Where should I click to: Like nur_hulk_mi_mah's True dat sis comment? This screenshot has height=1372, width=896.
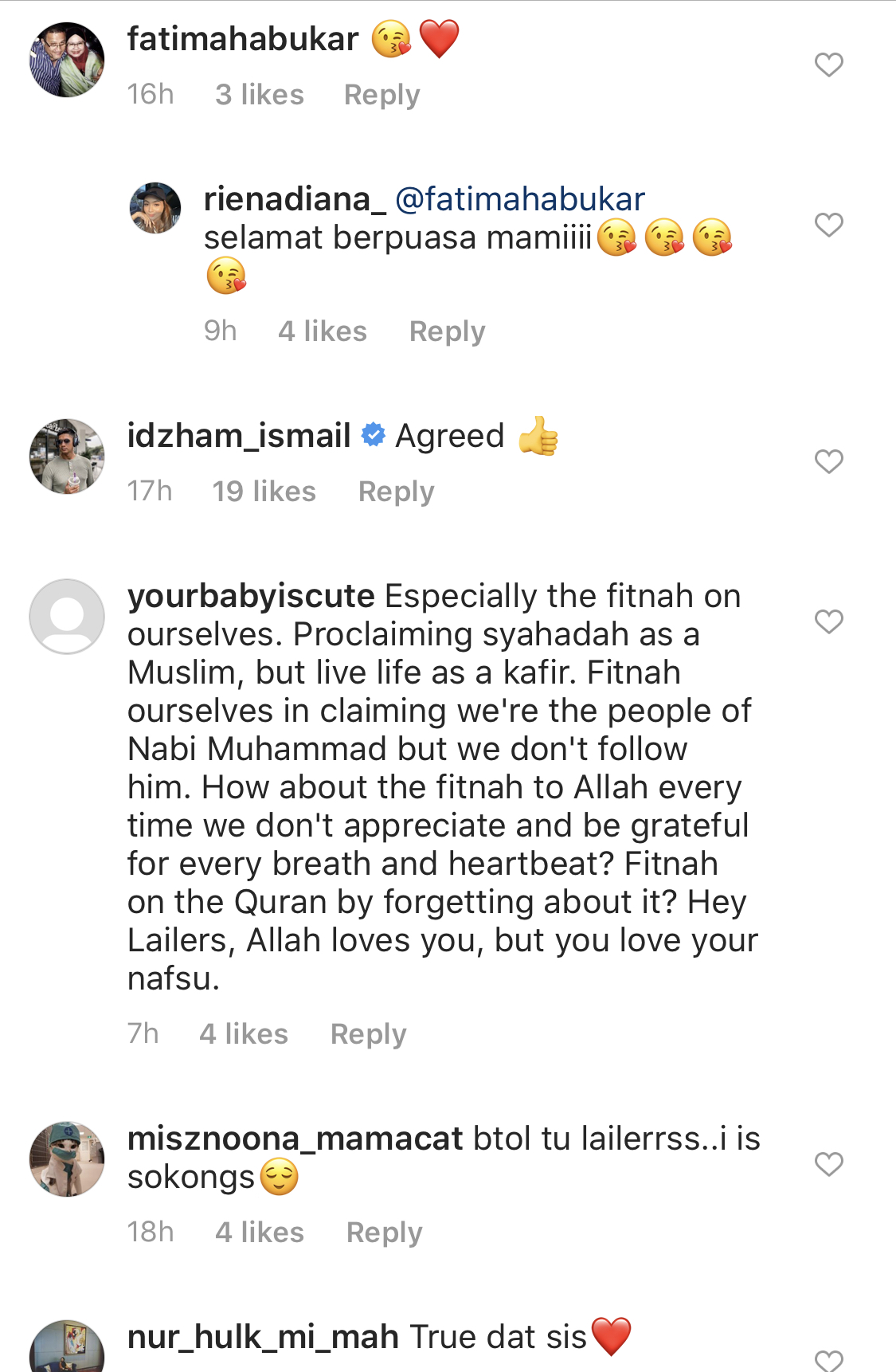tap(828, 1360)
